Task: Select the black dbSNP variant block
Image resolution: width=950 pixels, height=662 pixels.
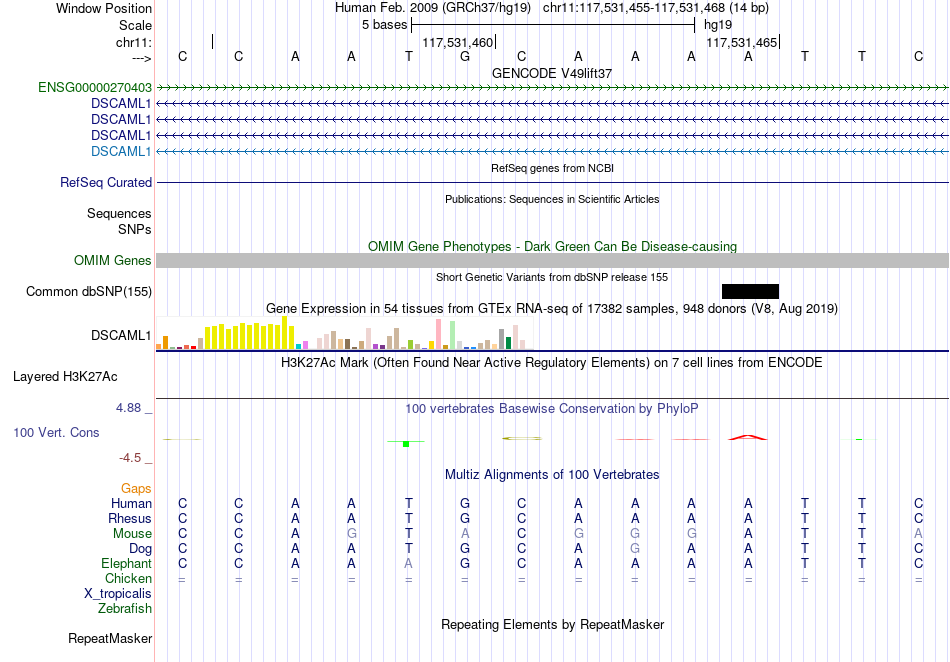Action: [750, 291]
